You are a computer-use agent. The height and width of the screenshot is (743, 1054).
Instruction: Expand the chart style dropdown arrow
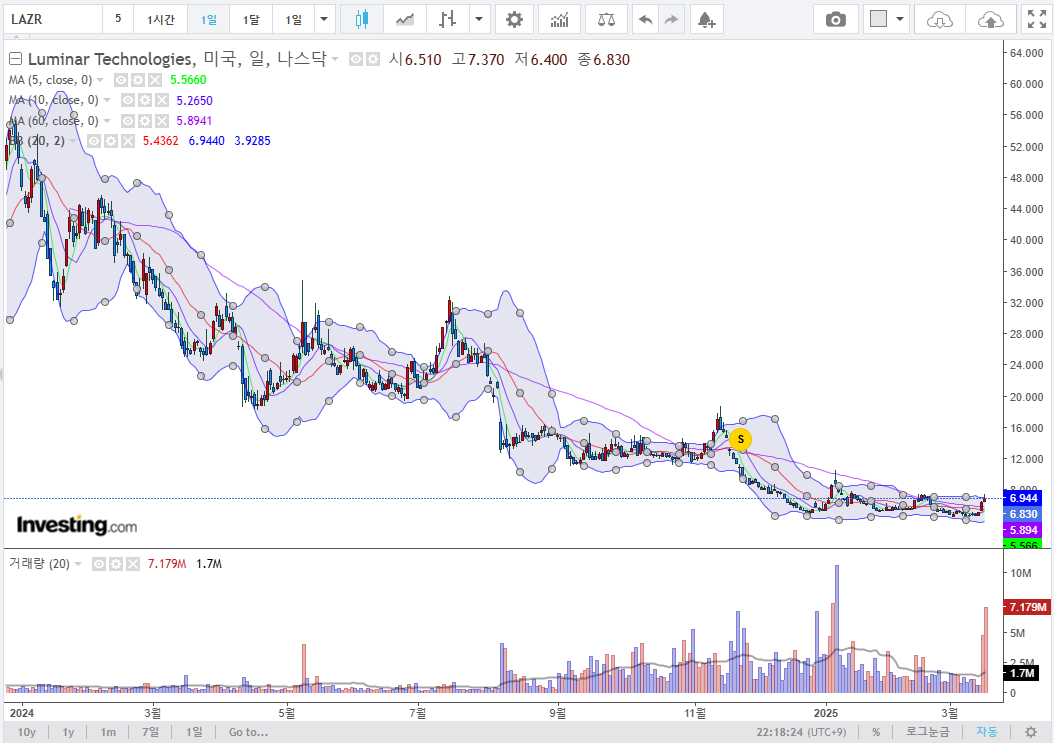(x=479, y=19)
